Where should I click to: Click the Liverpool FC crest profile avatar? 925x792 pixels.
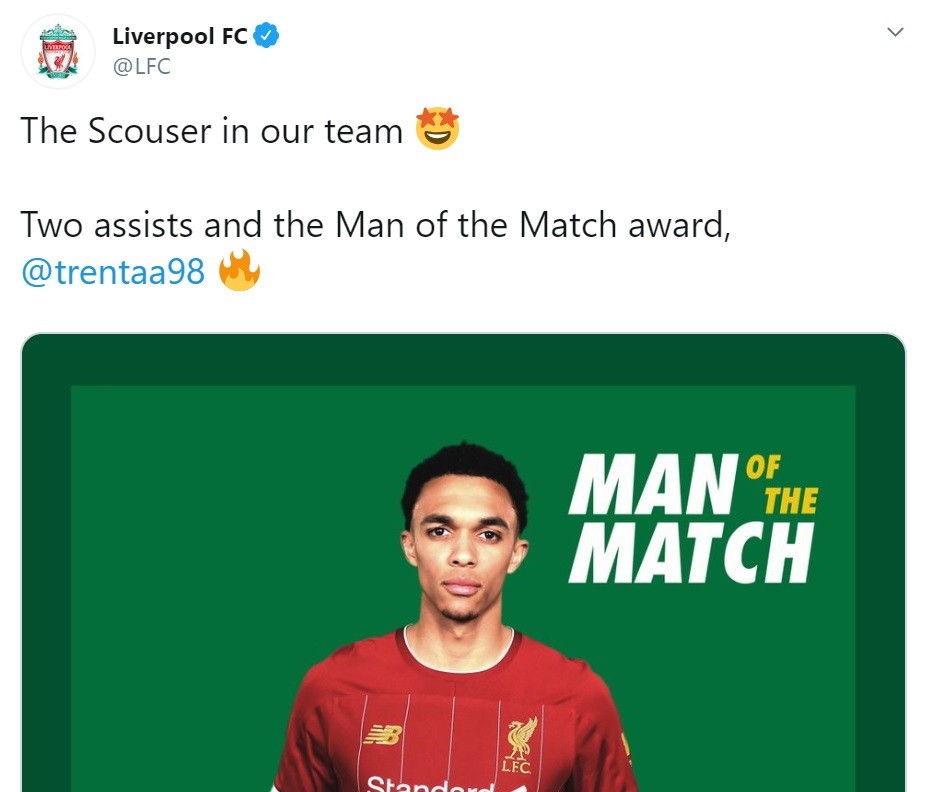point(58,51)
